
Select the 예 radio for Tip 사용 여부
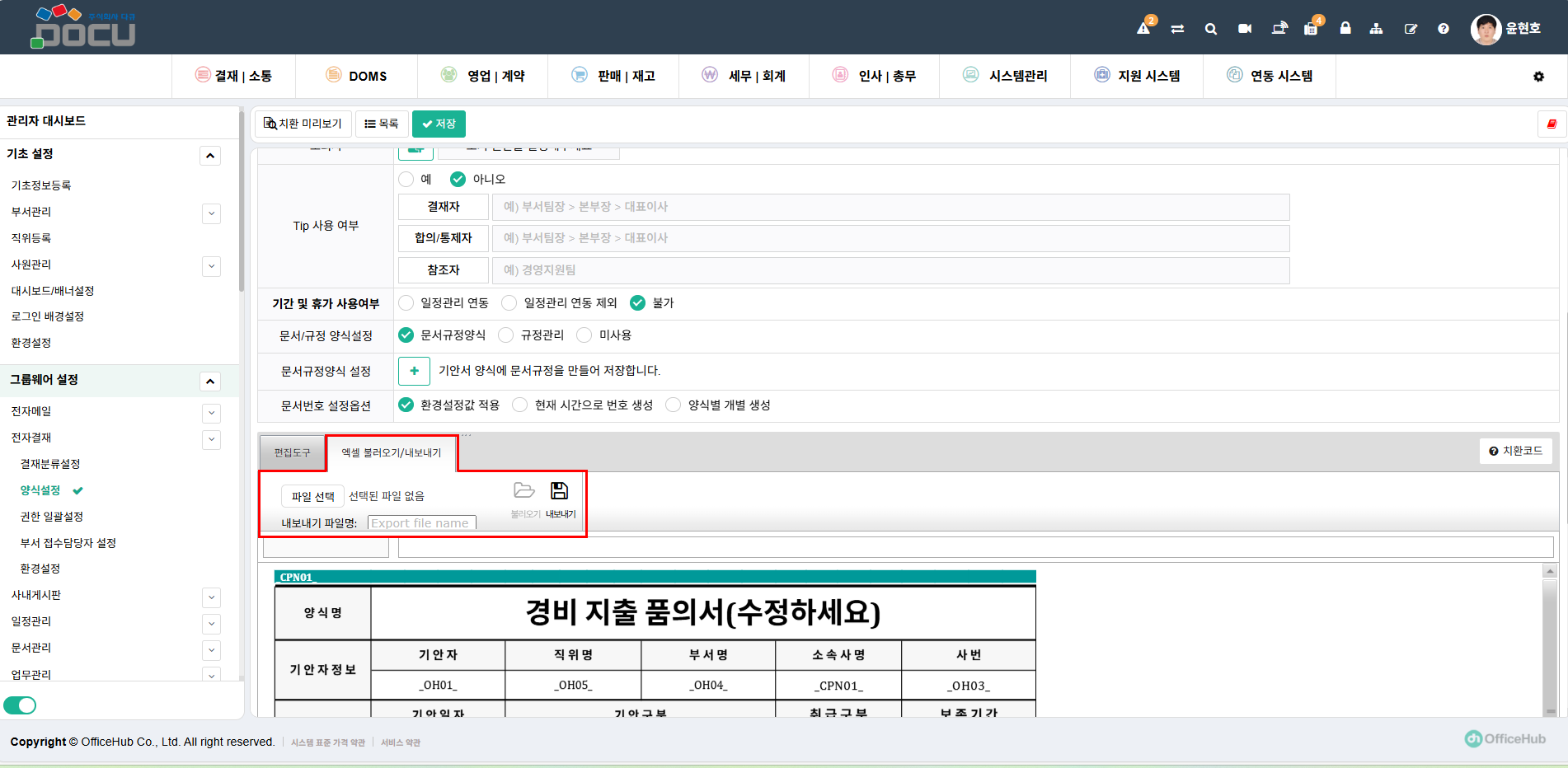click(406, 179)
